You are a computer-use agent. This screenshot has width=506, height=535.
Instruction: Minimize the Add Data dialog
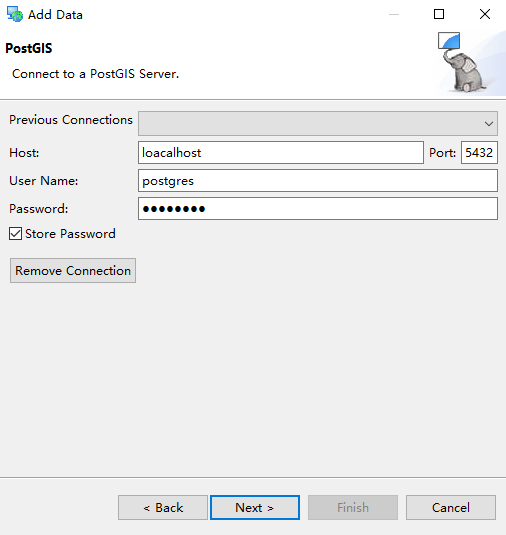tap(394, 14)
